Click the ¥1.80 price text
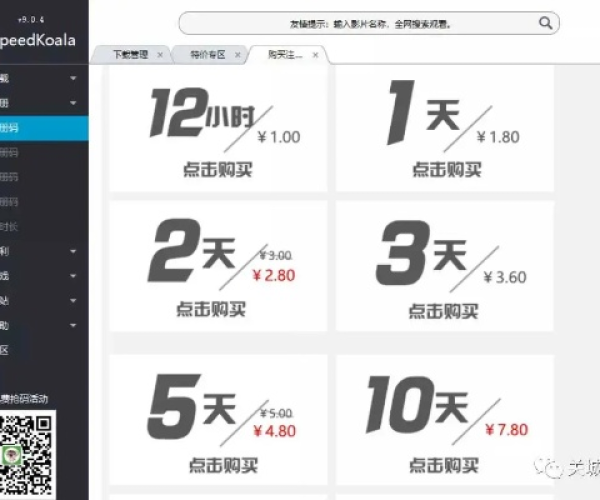600x500 pixels. [498, 137]
